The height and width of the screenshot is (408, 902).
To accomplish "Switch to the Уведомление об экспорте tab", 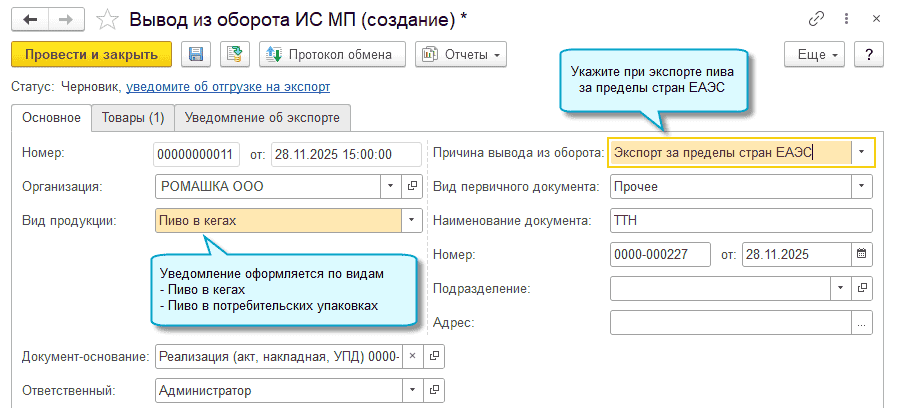I will pyautogui.click(x=262, y=118).
